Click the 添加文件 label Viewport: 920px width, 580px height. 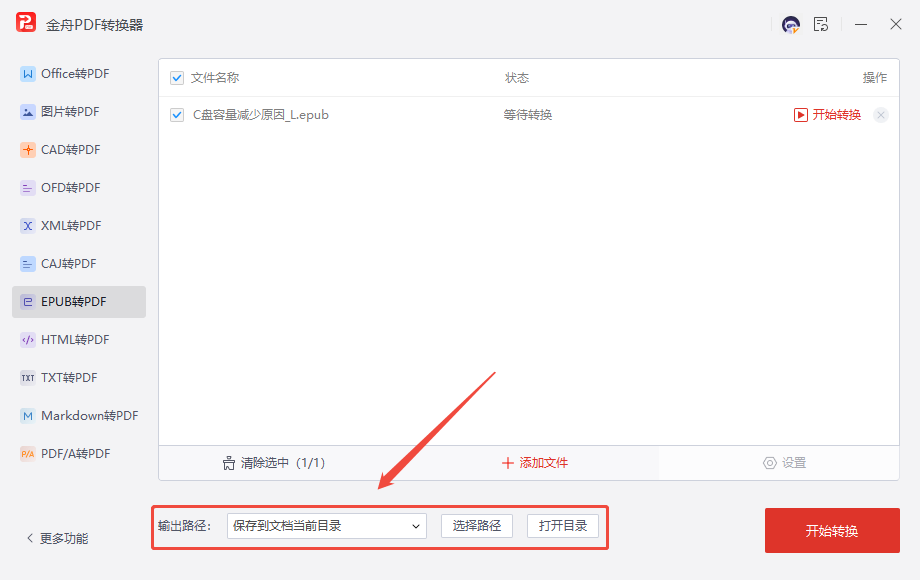pyautogui.click(x=543, y=463)
